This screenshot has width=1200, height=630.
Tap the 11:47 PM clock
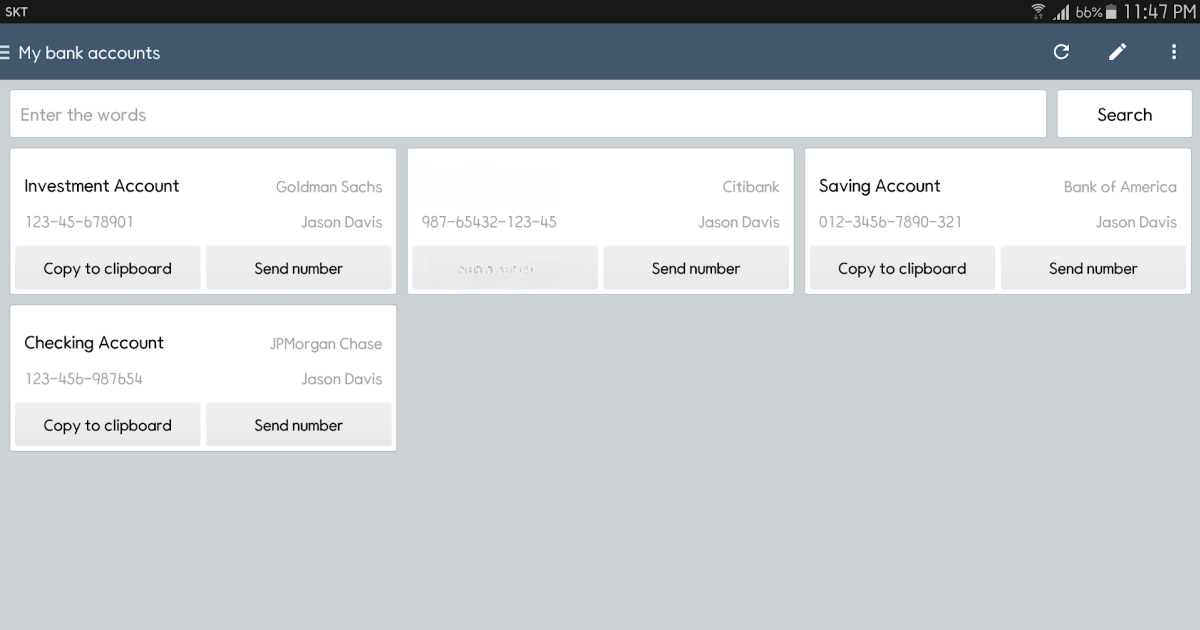(x=1159, y=12)
